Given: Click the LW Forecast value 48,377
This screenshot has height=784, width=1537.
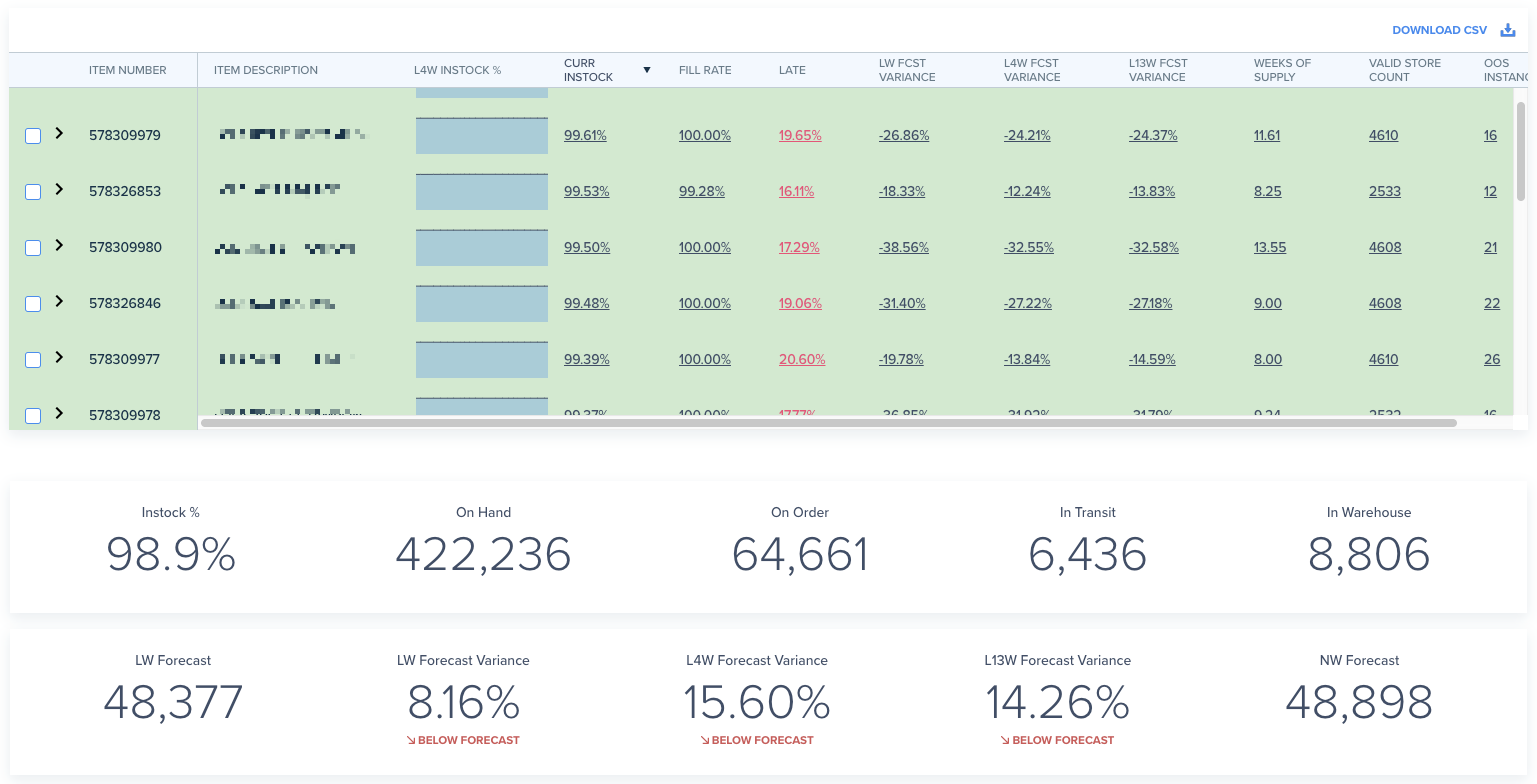Looking at the screenshot, I should (x=173, y=703).
